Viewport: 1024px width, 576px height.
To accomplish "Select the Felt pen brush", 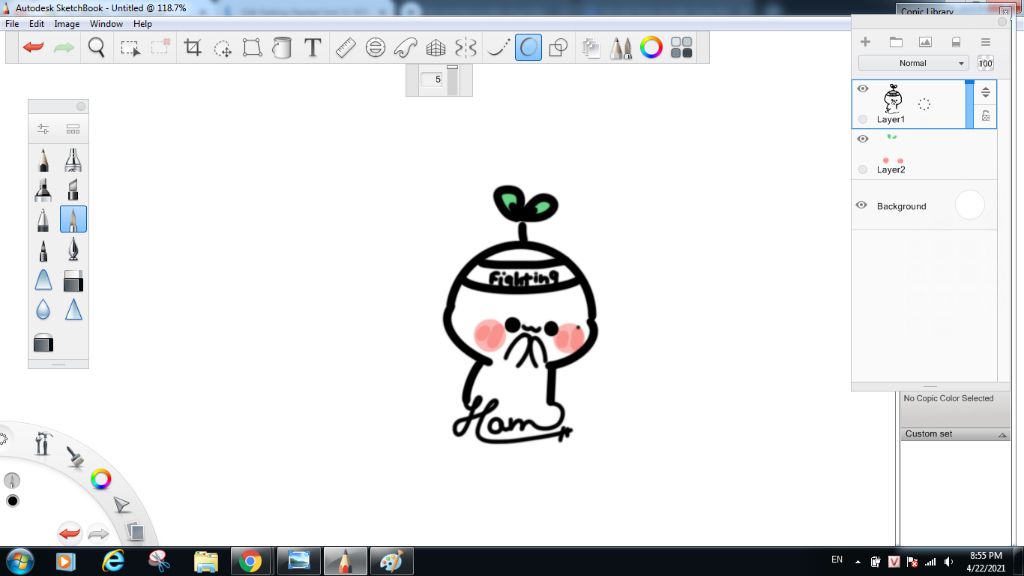I will click(43, 249).
